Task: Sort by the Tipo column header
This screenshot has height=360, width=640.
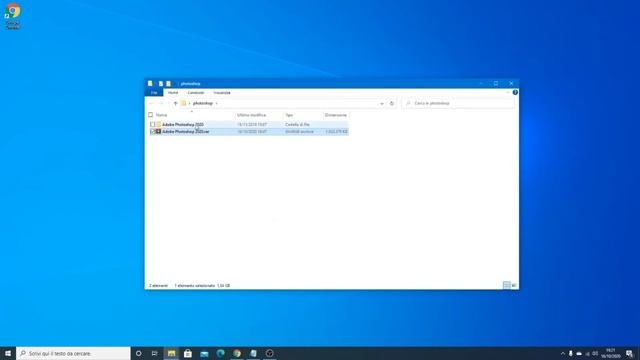Action: tap(289, 115)
